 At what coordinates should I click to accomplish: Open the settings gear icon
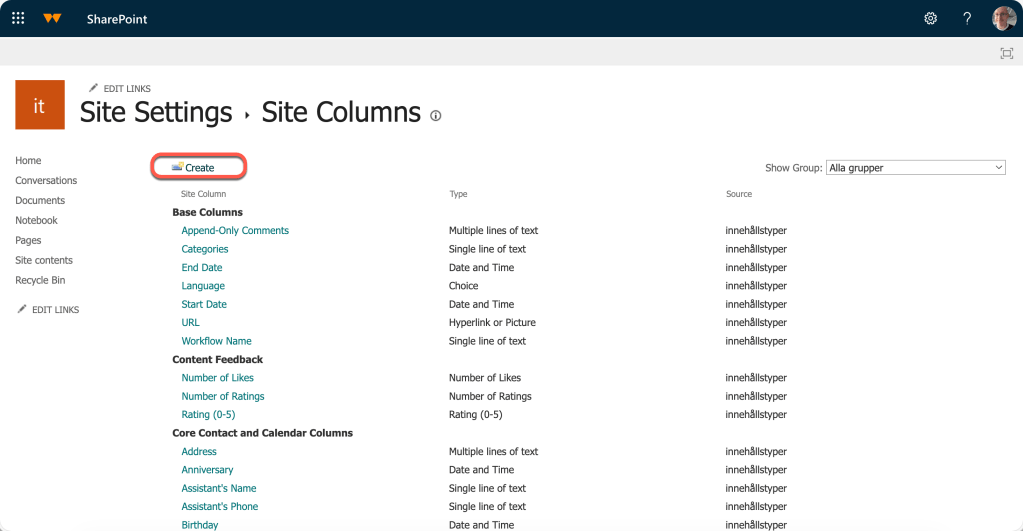coord(930,18)
